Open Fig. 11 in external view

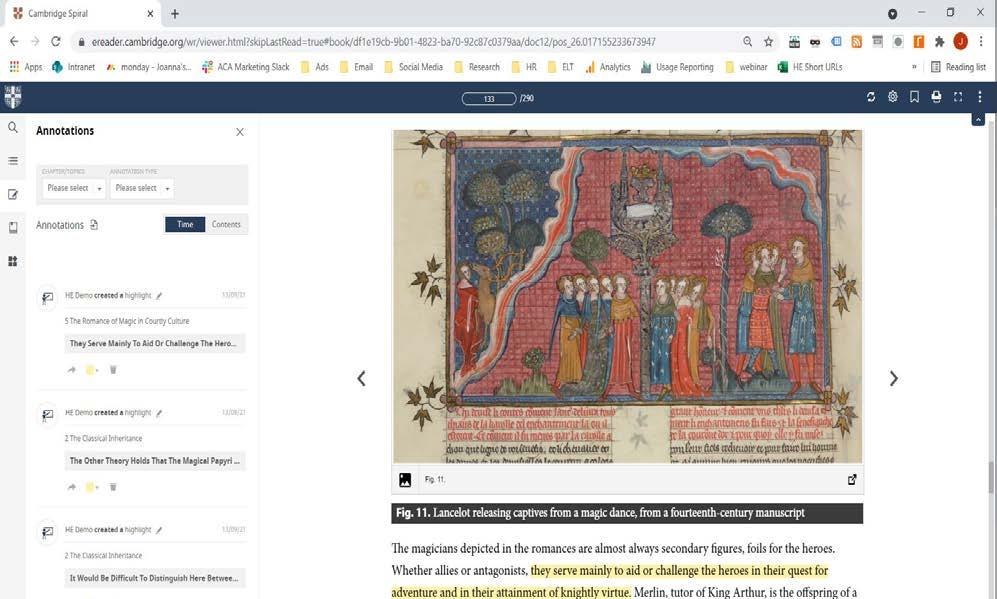852,479
